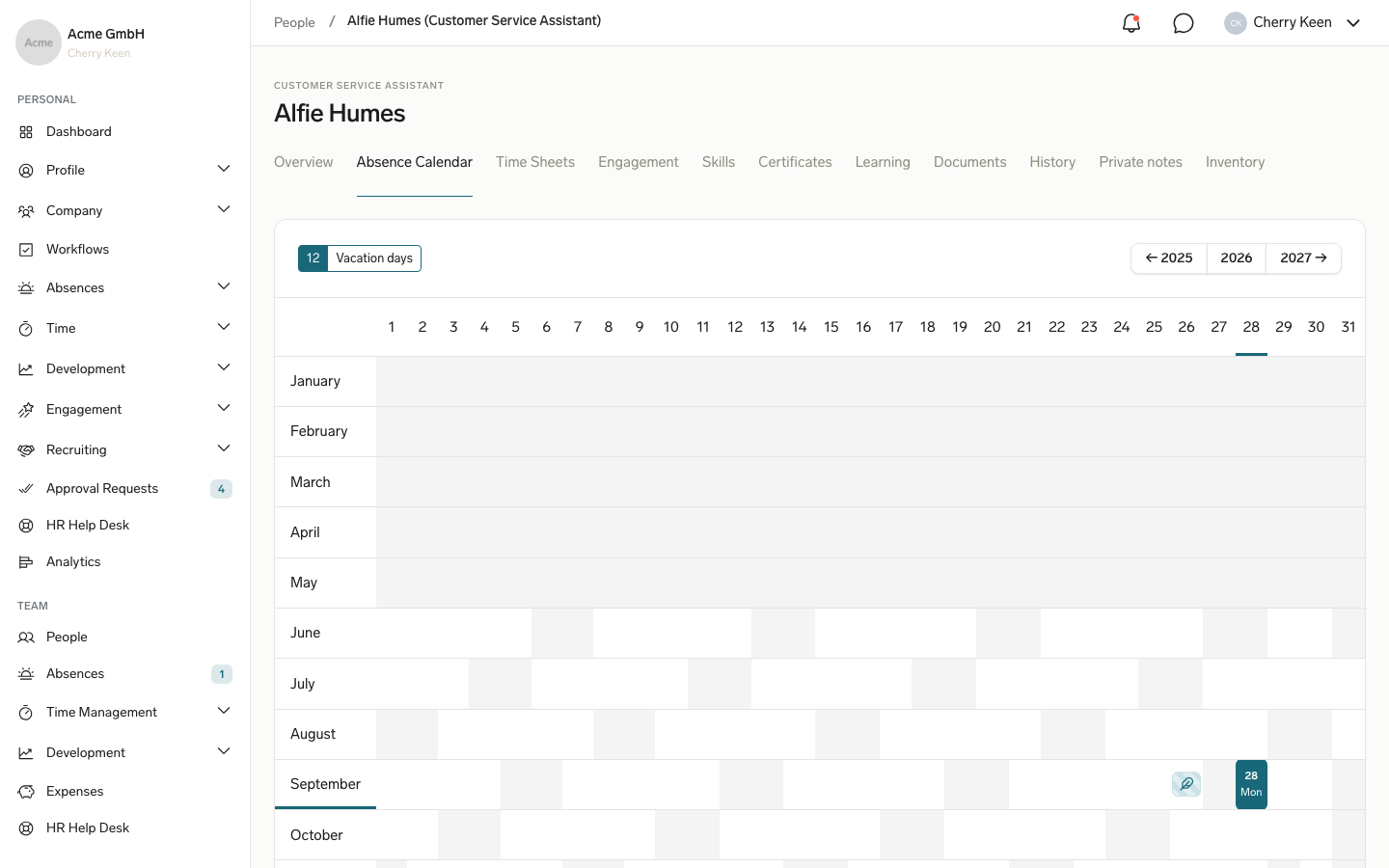Click the September month row label

[x=325, y=784]
